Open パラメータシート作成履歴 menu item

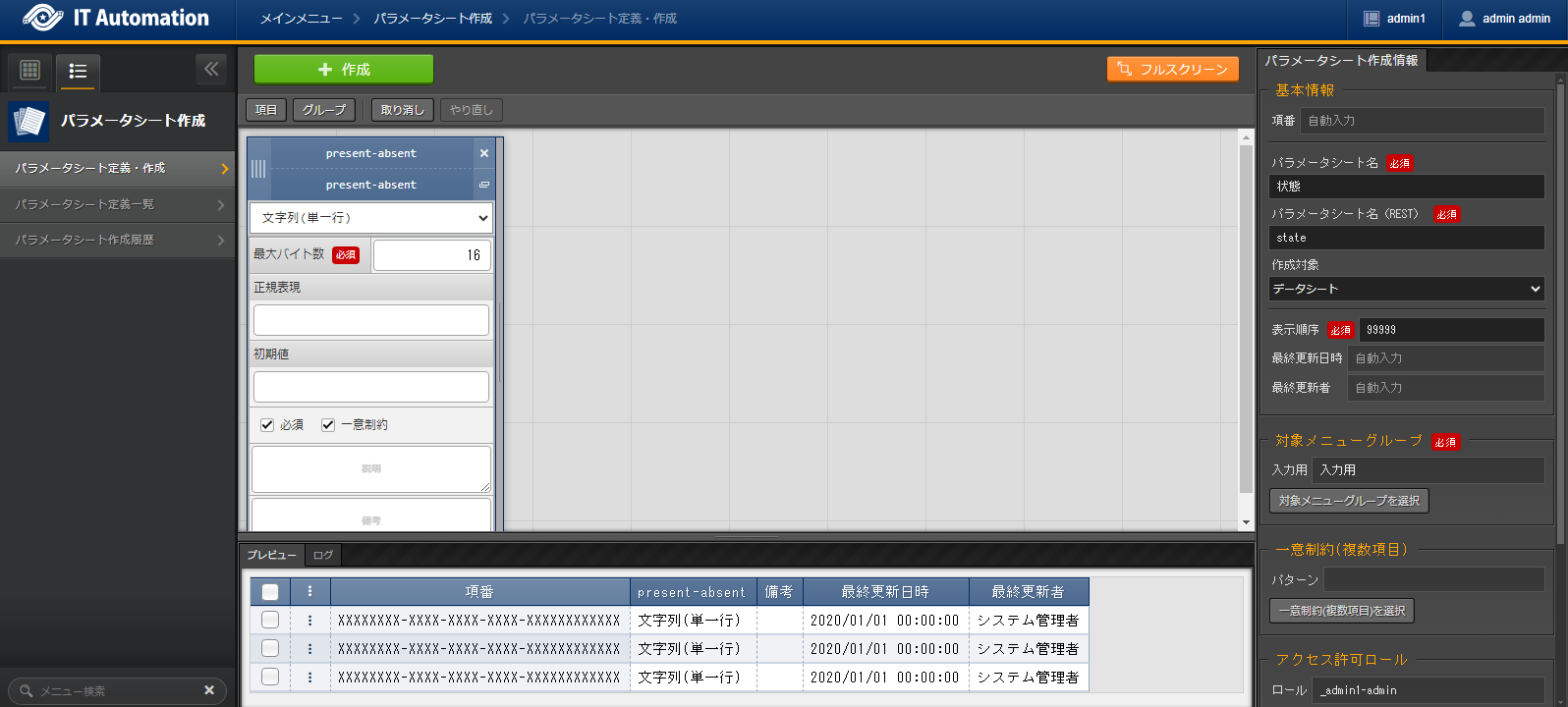117,240
